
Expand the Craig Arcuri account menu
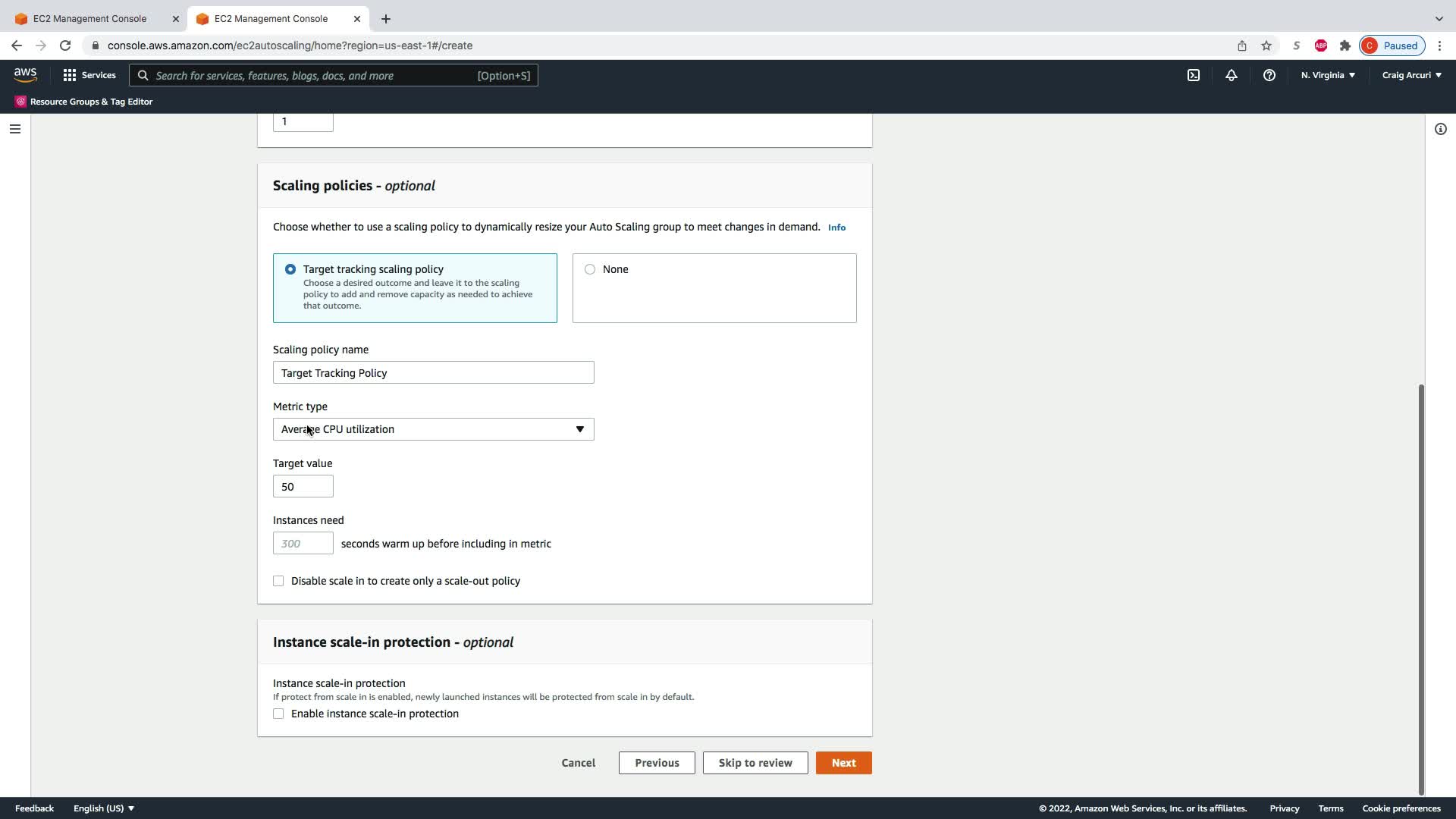(x=1411, y=75)
